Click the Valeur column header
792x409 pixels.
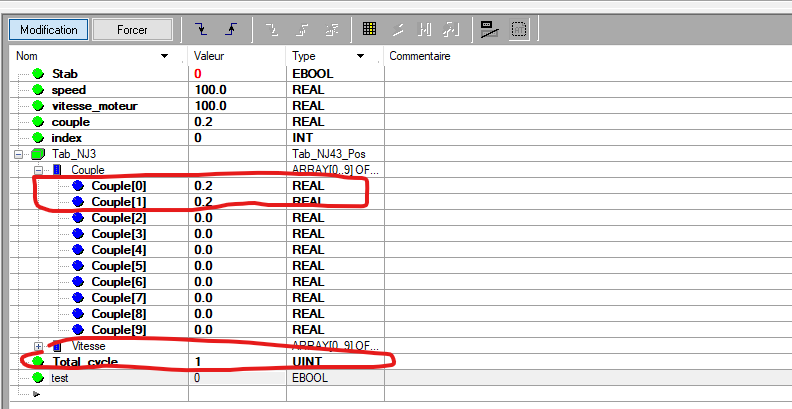(x=210, y=57)
